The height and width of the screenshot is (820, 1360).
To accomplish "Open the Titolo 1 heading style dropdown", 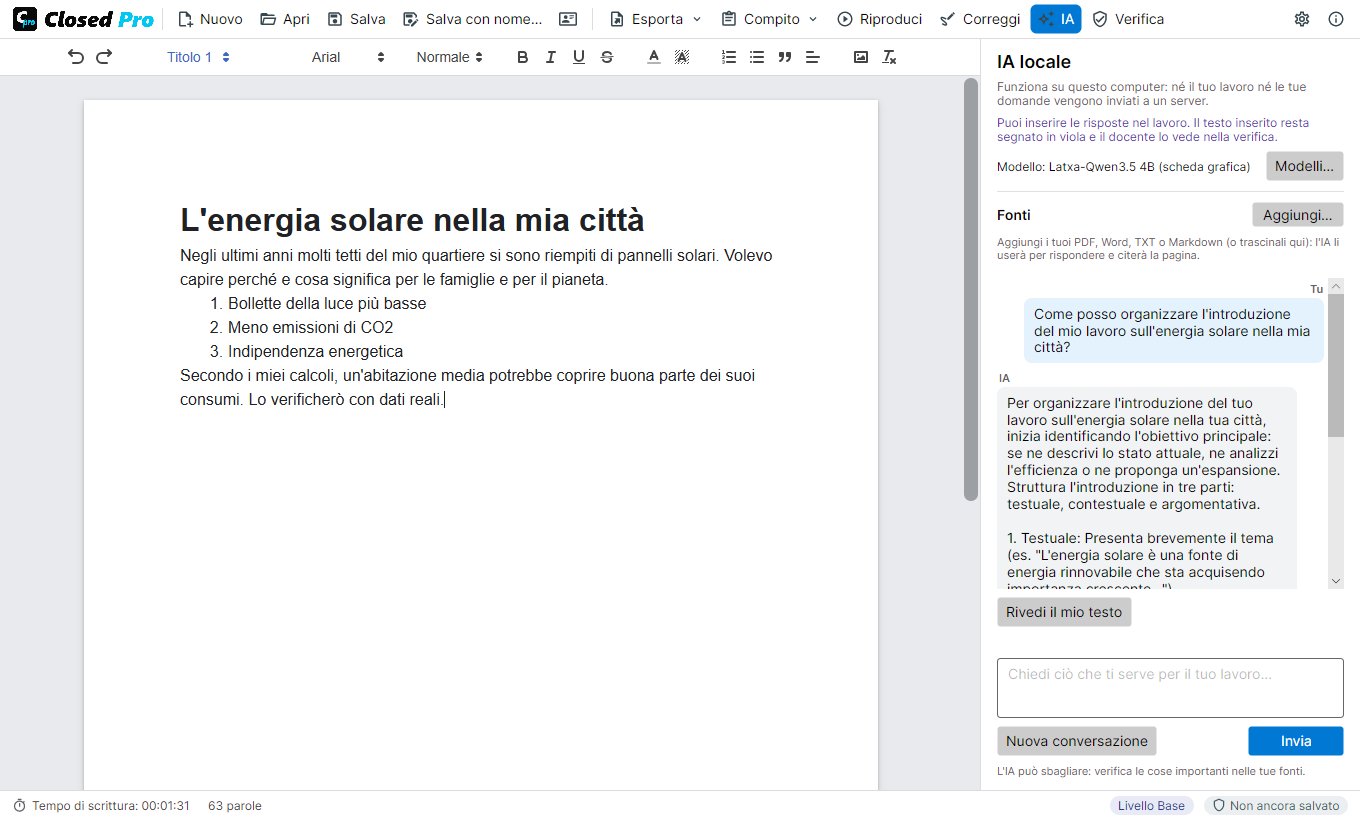I will tap(198, 57).
